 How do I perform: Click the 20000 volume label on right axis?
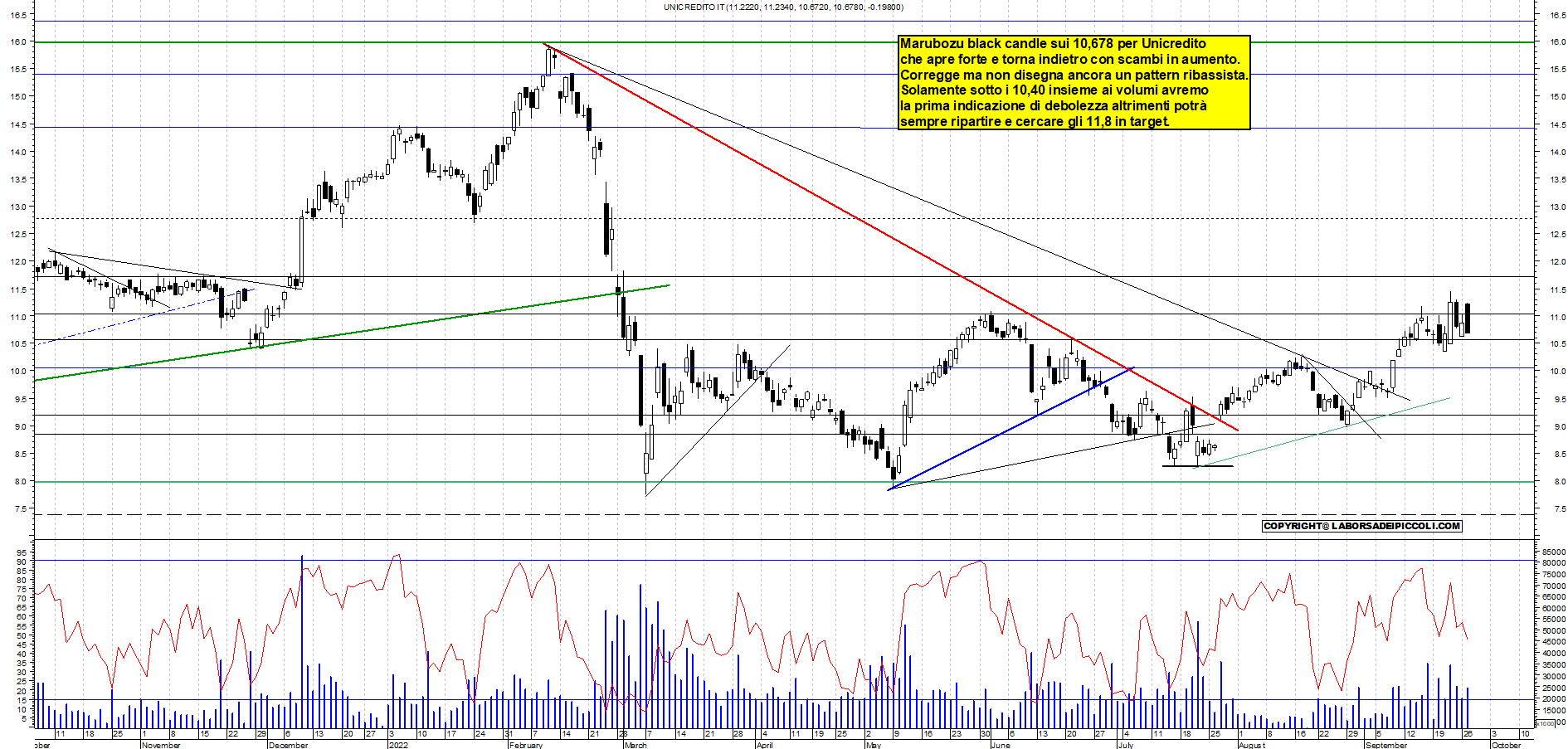point(1553,698)
